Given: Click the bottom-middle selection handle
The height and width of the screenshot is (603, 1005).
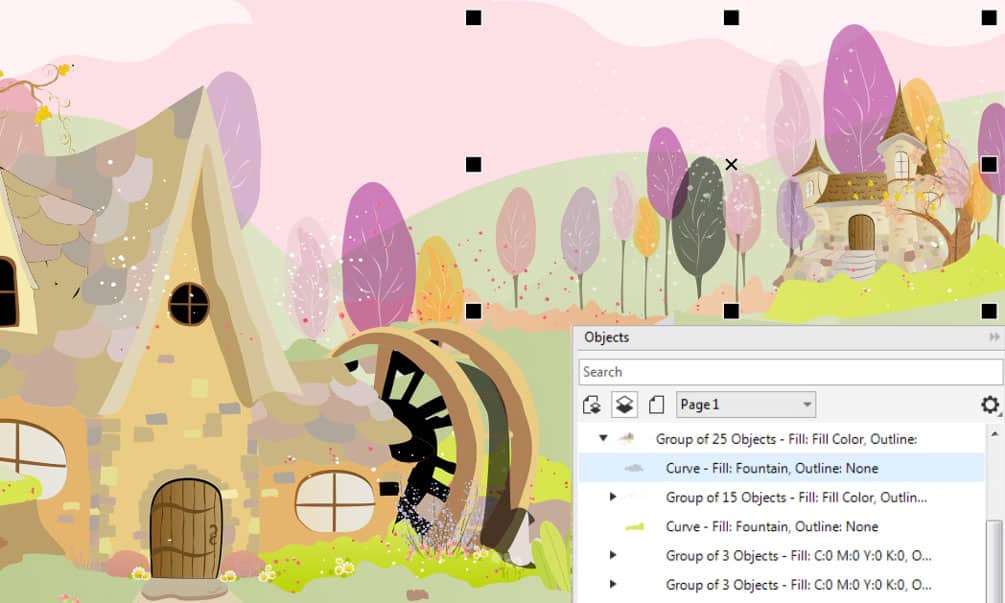Looking at the screenshot, I should (x=731, y=311).
